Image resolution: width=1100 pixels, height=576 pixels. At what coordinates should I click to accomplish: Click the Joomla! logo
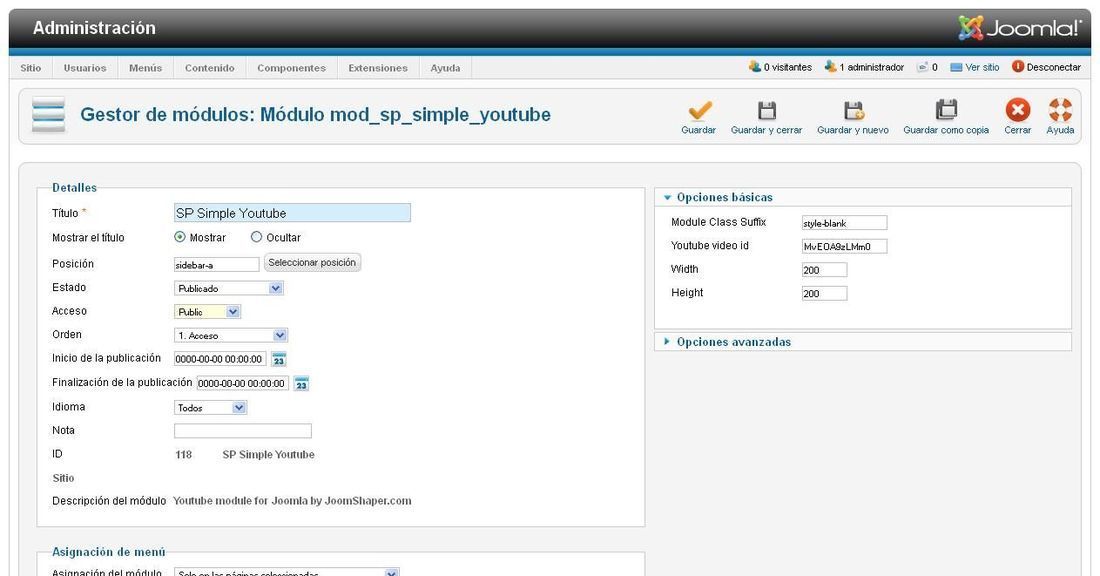coord(1020,28)
